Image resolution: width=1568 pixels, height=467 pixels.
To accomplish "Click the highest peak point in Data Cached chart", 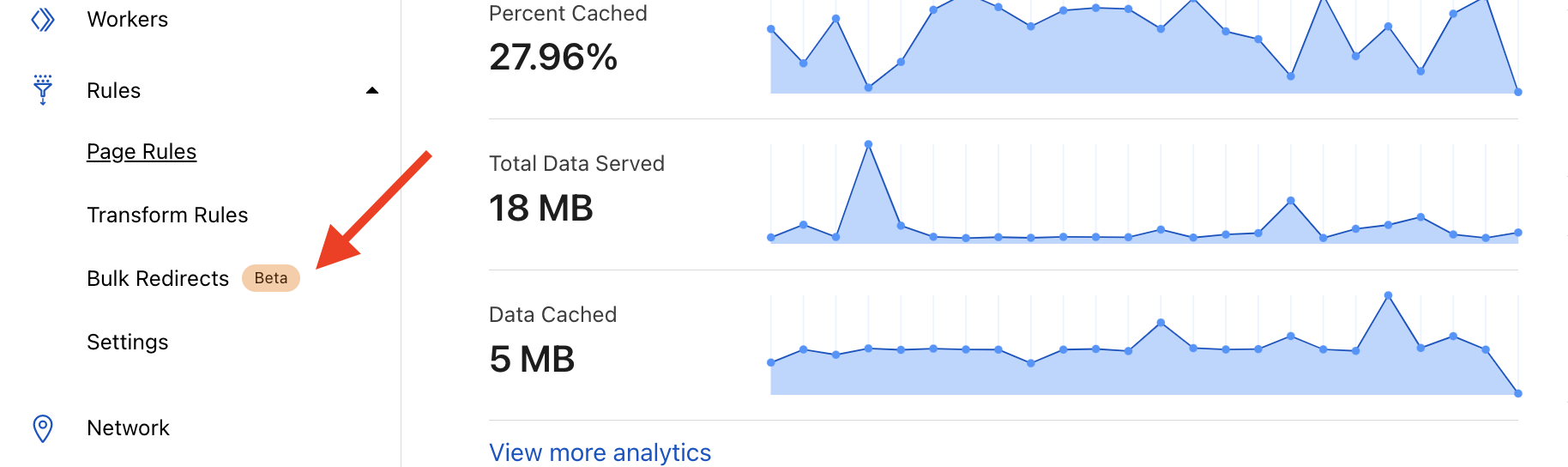I will (1388, 295).
